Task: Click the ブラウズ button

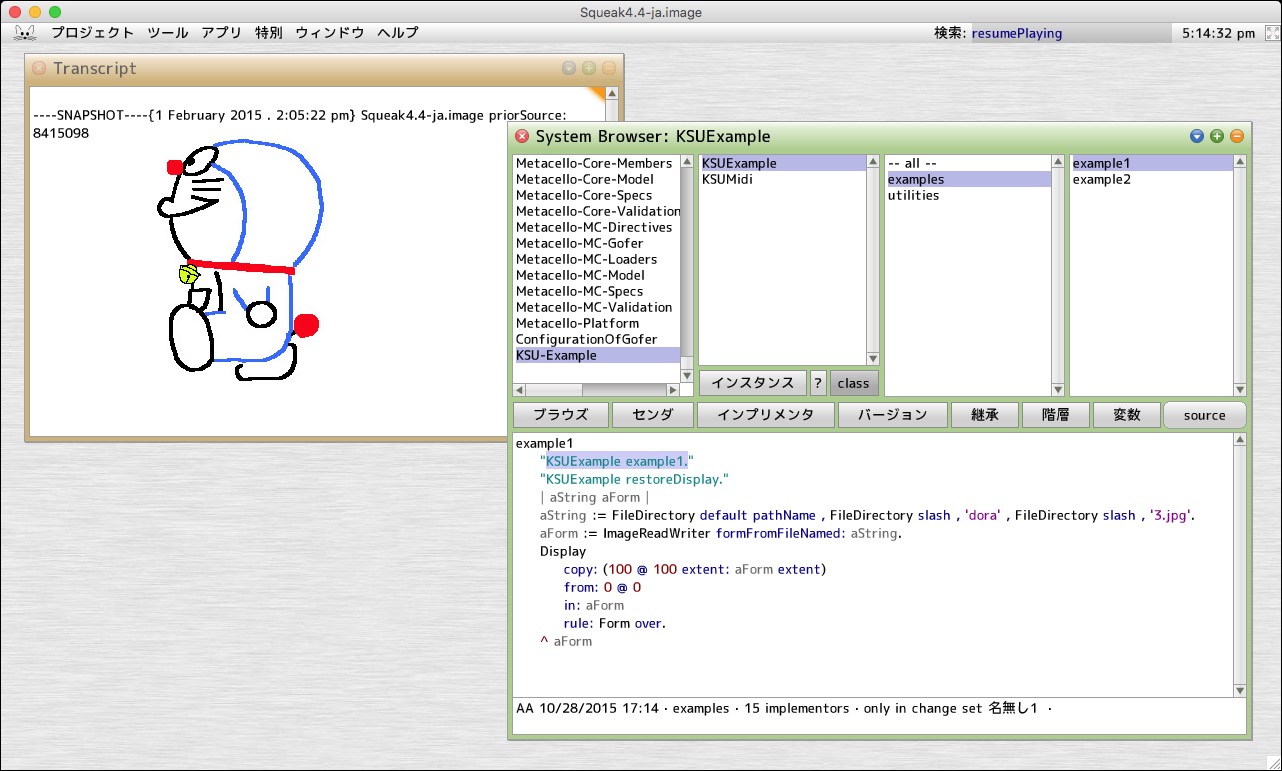Action: [x=560, y=415]
